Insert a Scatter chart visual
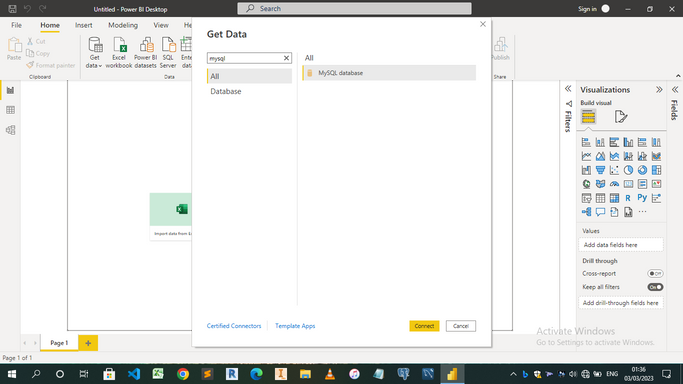 pyautogui.click(x=614, y=170)
